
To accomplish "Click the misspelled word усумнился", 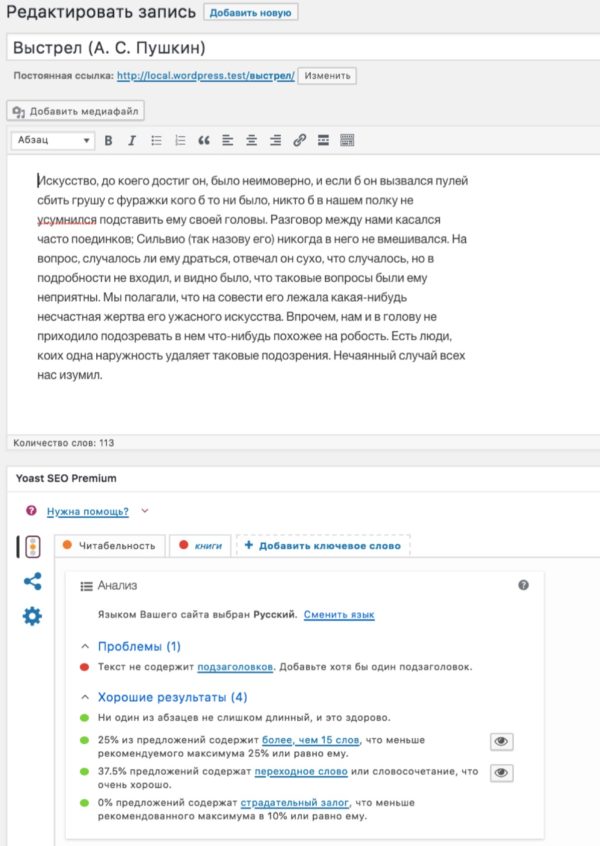I will 66,220.
